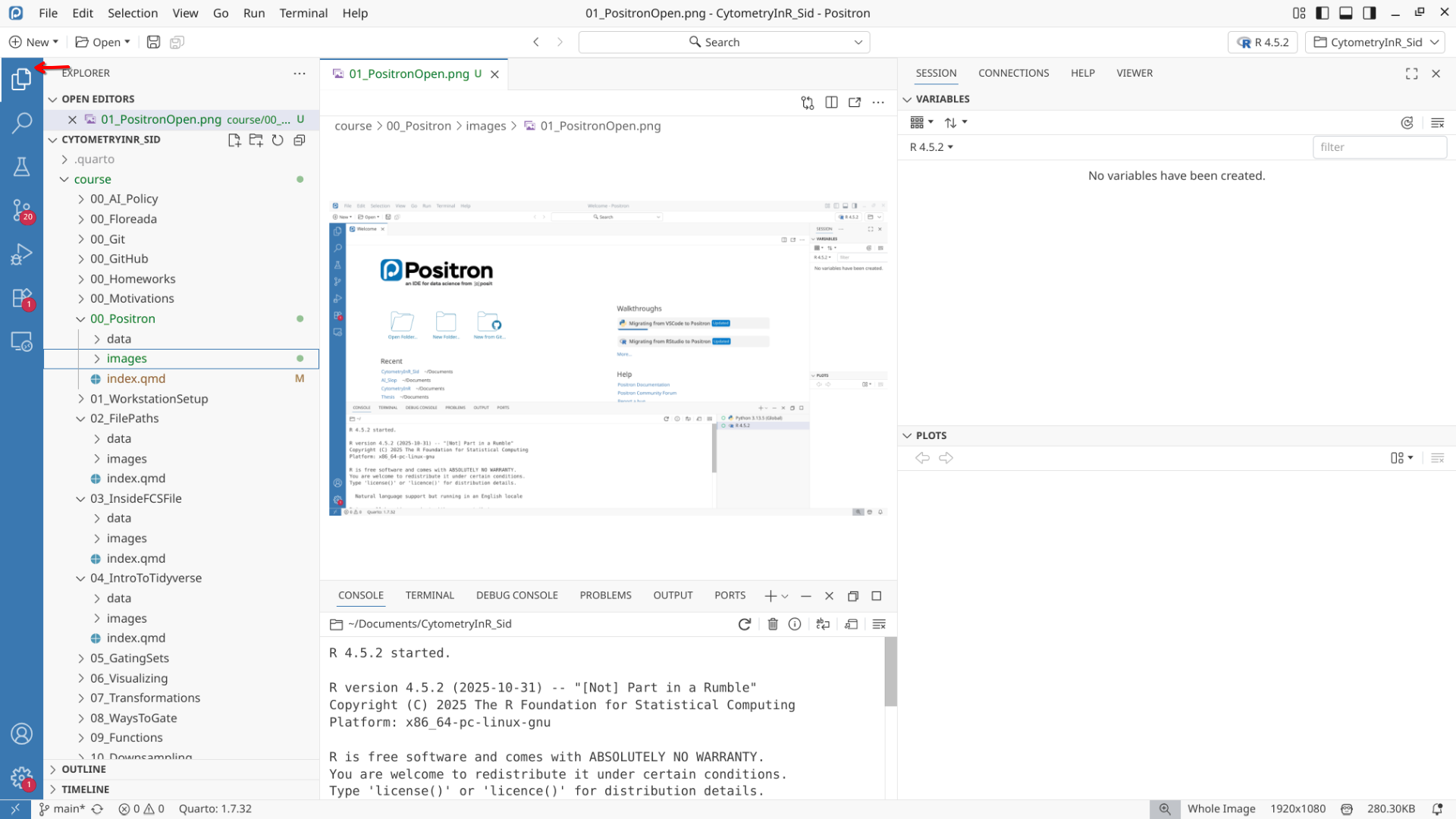
Task: Open the Source Control view with 20 badge
Action: (21, 210)
